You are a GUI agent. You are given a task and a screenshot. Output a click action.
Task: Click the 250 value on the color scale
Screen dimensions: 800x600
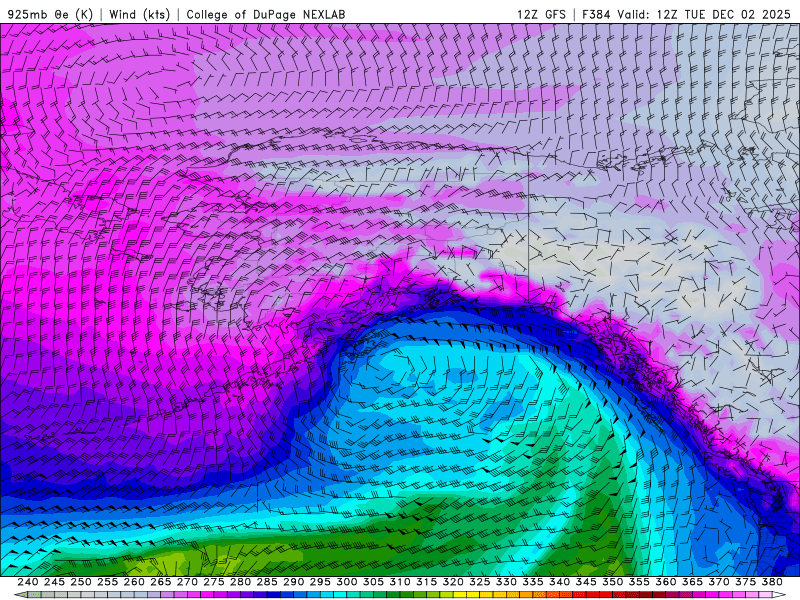click(x=81, y=582)
